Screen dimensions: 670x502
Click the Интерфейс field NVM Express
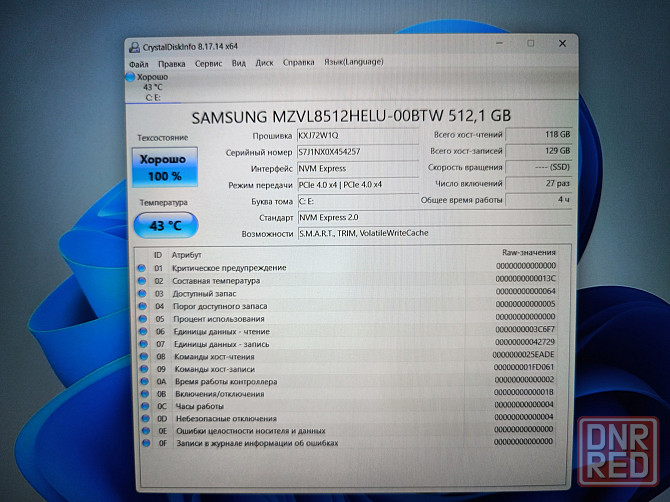coord(358,168)
